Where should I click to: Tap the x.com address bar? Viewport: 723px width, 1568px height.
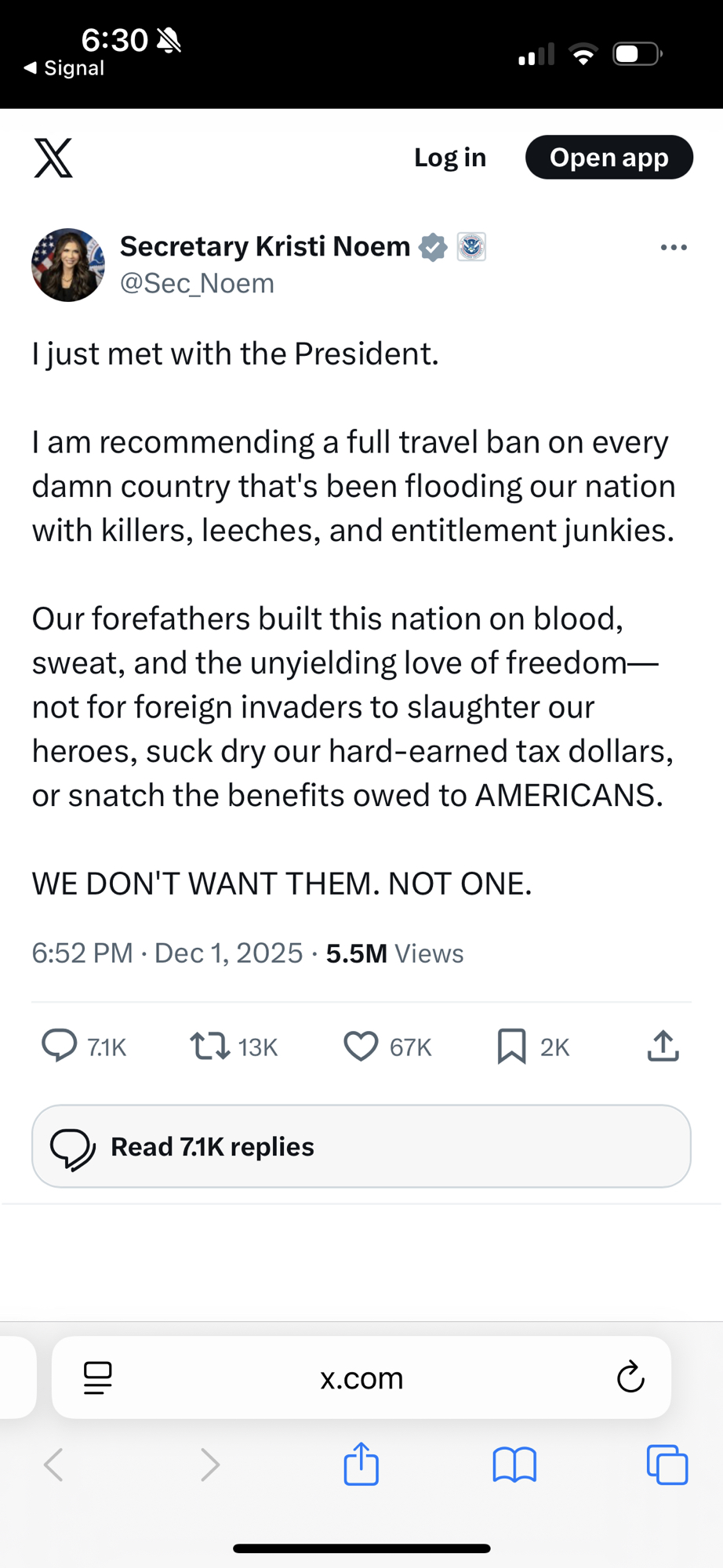pyautogui.click(x=361, y=1377)
